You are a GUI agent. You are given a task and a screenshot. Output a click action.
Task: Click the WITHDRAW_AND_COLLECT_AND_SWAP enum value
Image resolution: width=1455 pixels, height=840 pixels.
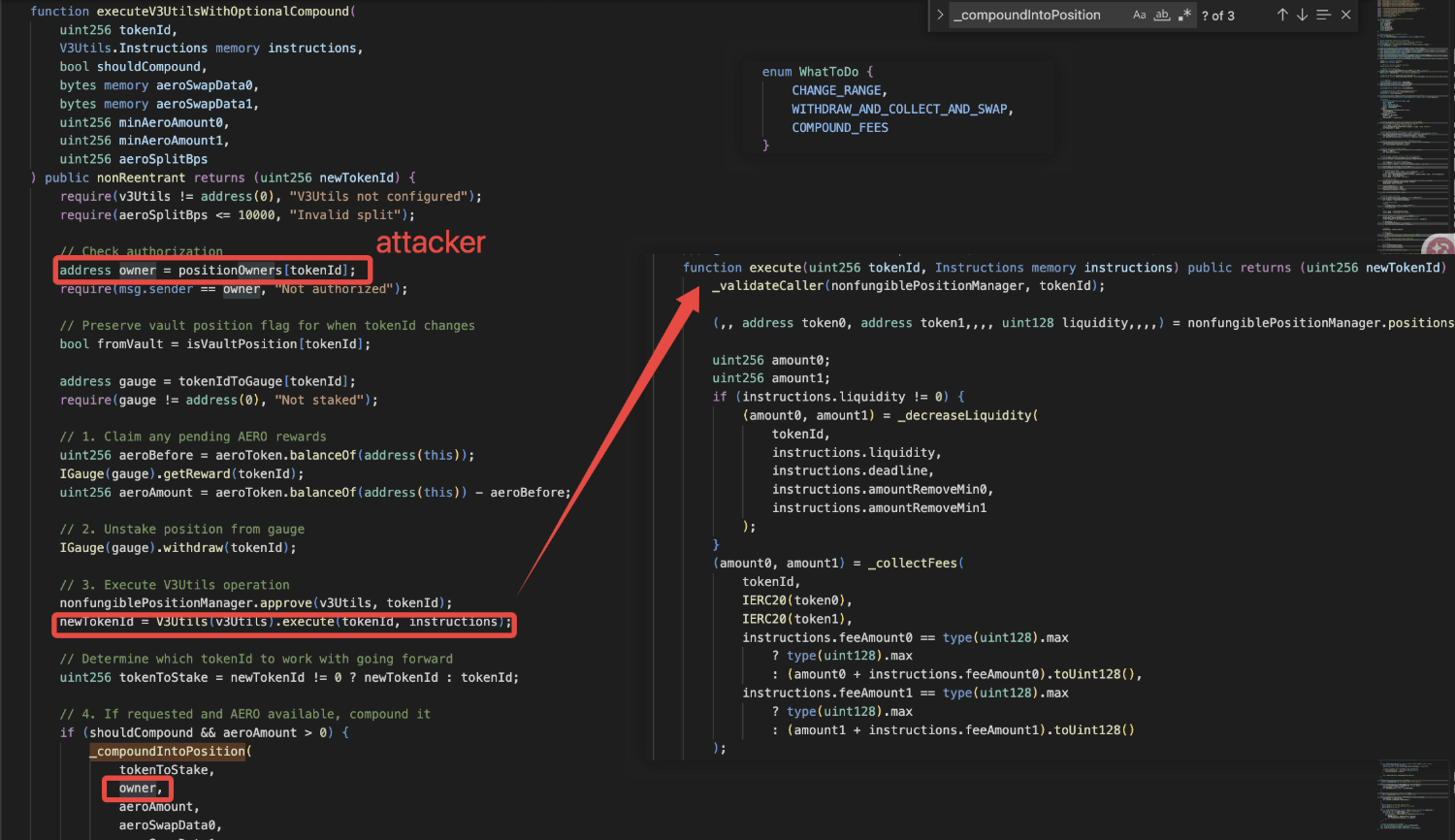click(x=900, y=109)
